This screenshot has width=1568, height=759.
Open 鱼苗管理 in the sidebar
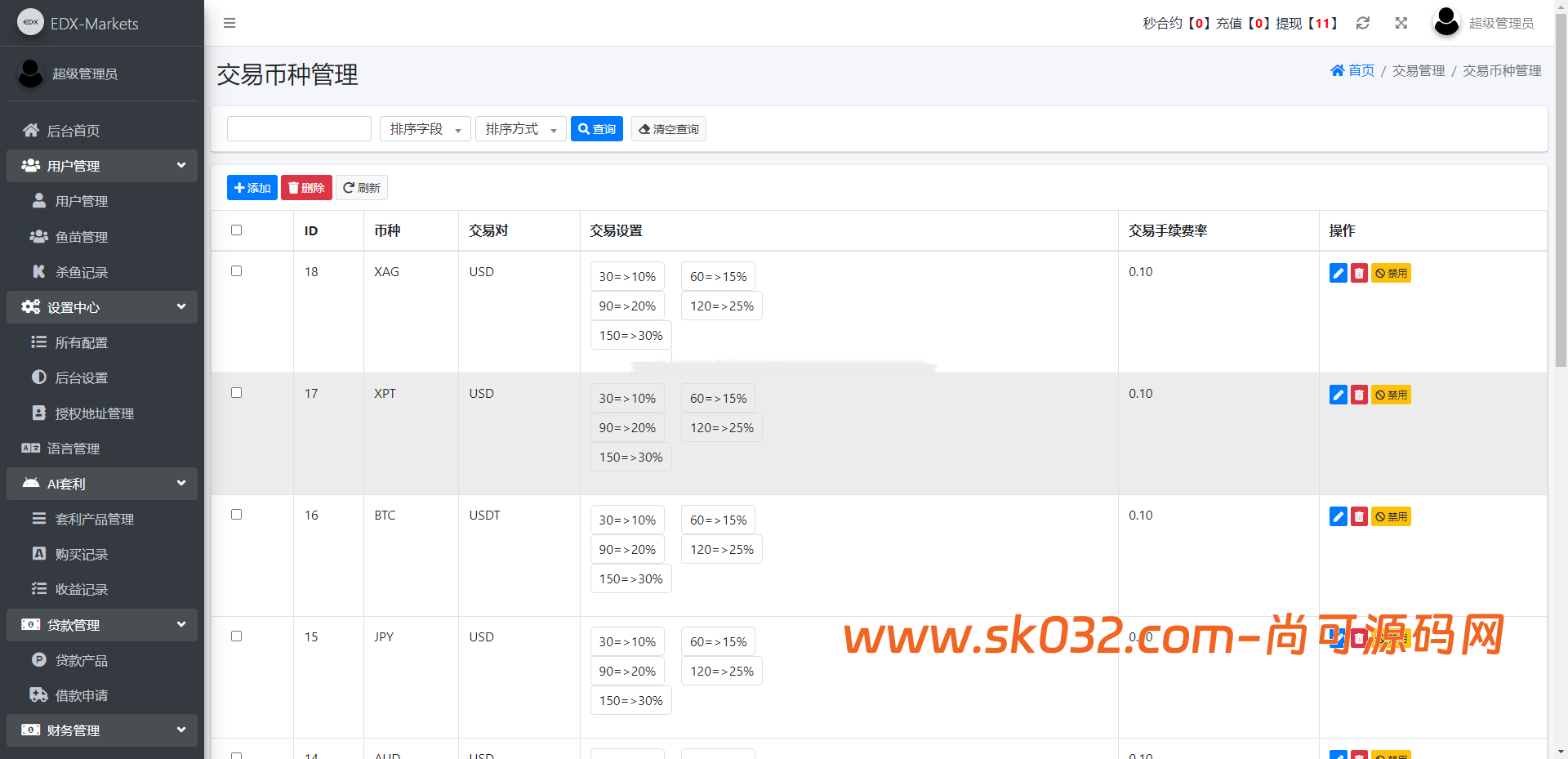pos(81,237)
